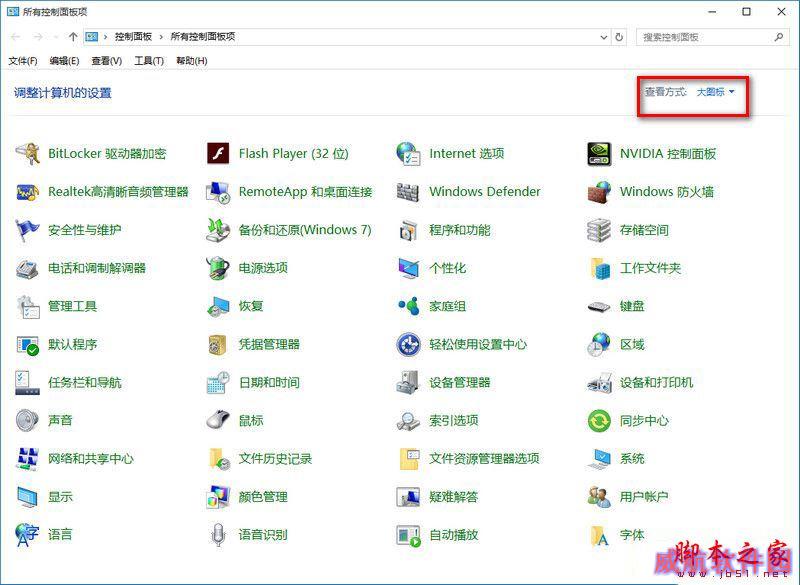Click the back arrow navigation button
Screen dimensions: 800x585
15,37
